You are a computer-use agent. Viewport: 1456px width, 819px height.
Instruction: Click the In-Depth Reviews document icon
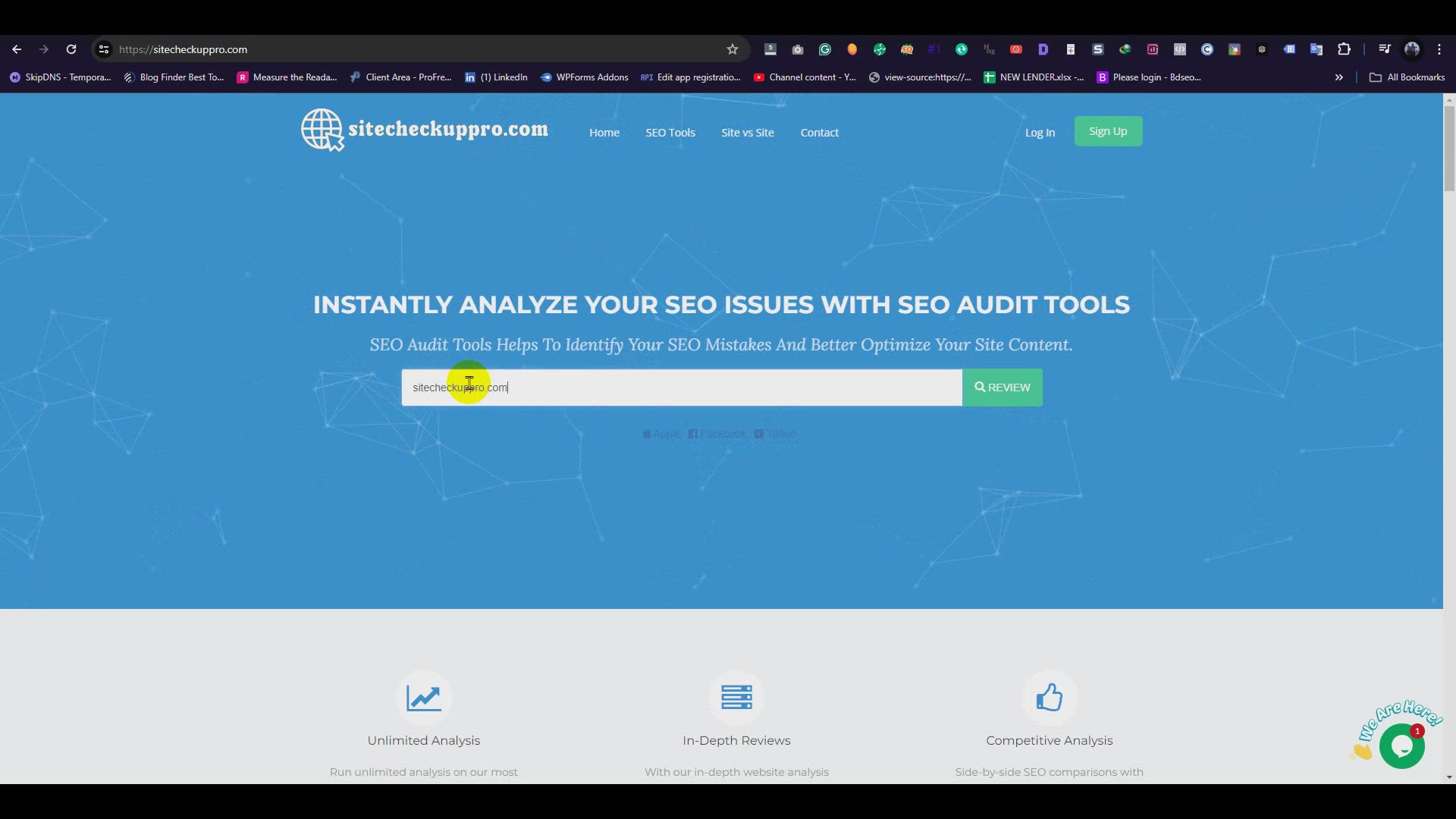pos(736,696)
